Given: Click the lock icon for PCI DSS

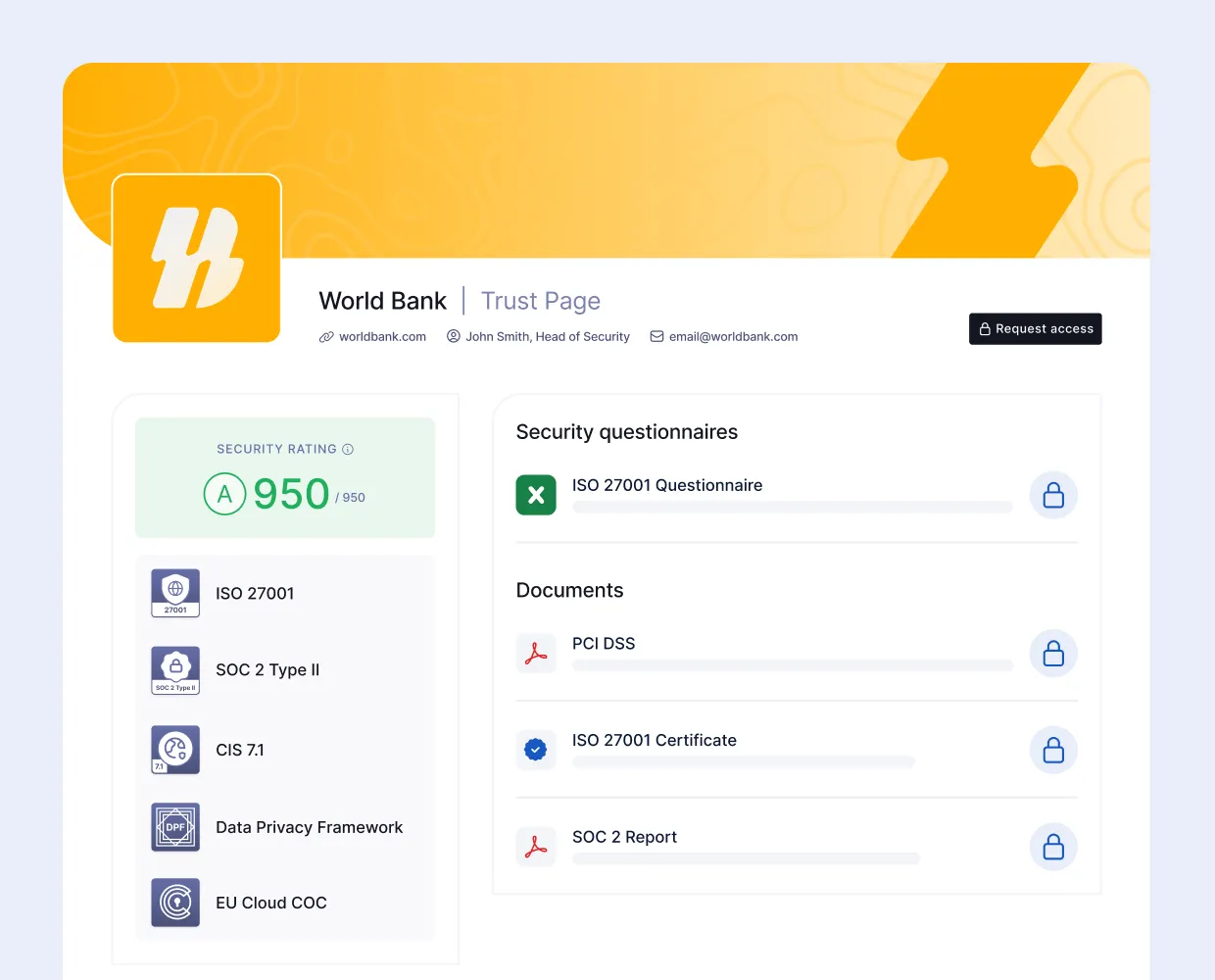Looking at the screenshot, I should point(1053,653).
